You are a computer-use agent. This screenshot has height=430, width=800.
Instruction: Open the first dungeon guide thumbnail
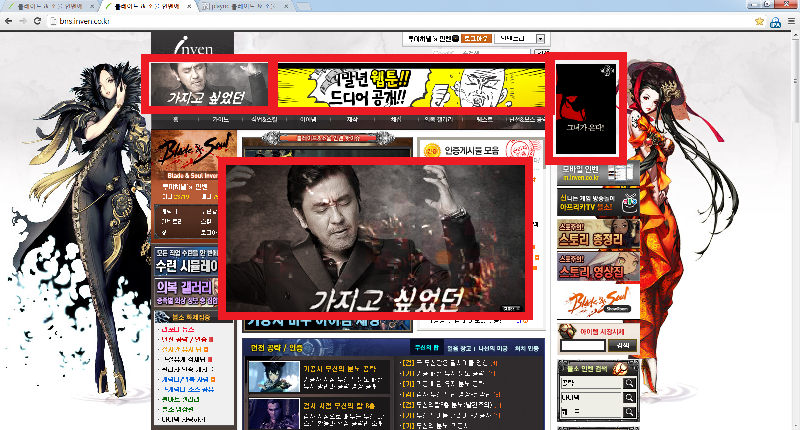[x=274, y=376]
